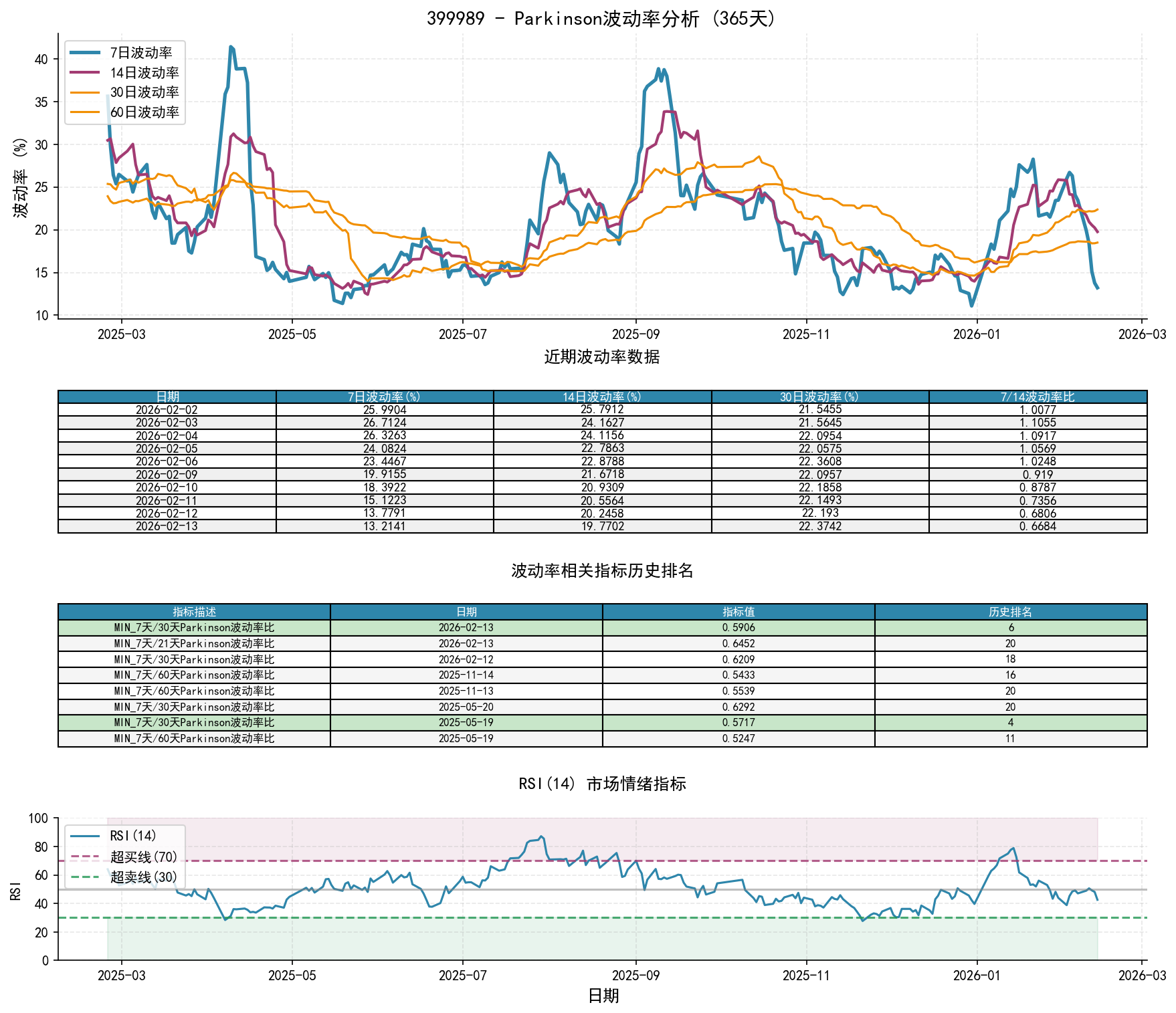
Task: Select the 7日波动率(%) column header
Action: coord(384,397)
